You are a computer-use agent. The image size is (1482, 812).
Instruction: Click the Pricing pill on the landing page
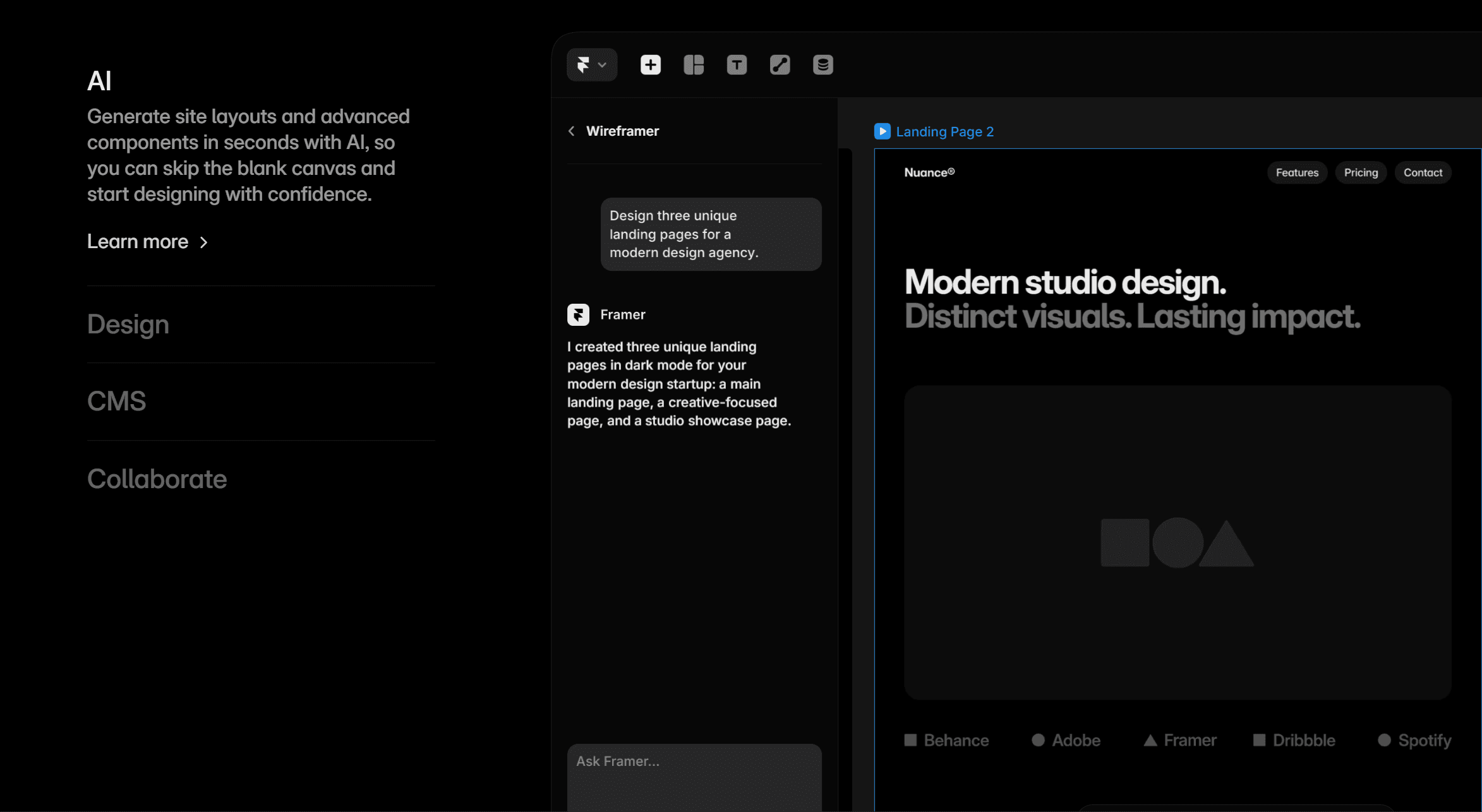tap(1361, 172)
